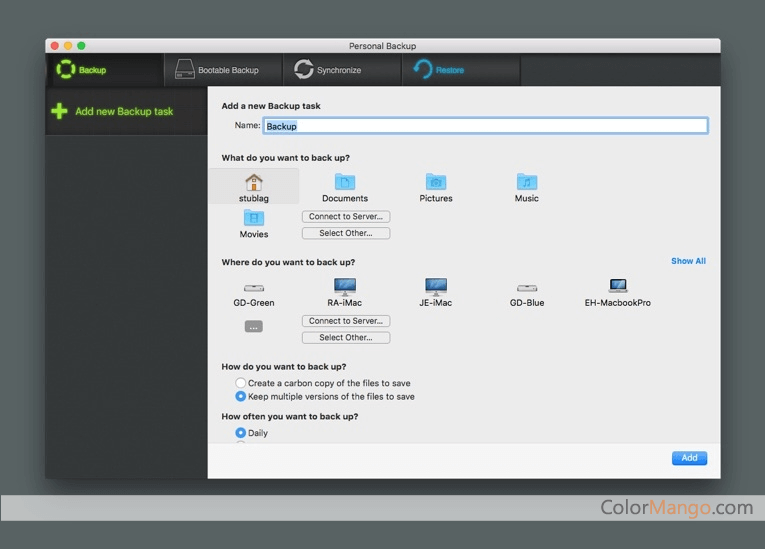The height and width of the screenshot is (549, 765).
Task: Select GD-Green drive as destination
Action: click(254, 288)
